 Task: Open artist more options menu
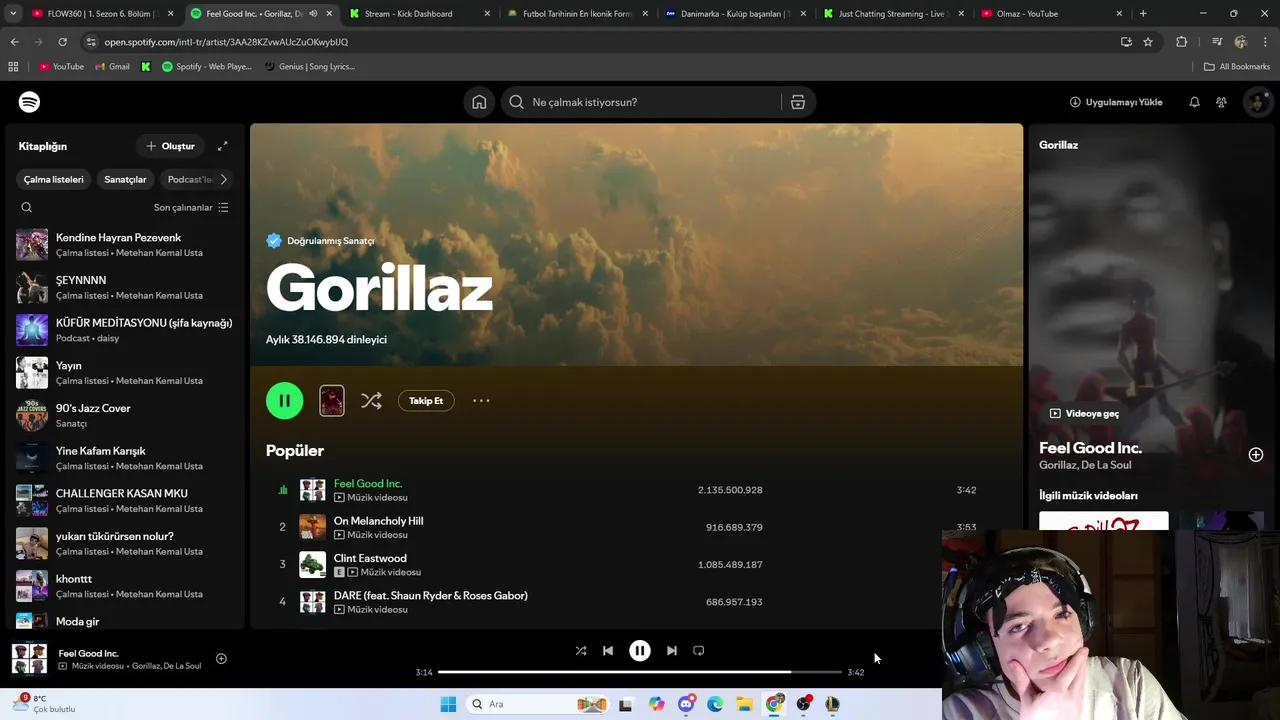coord(481,401)
